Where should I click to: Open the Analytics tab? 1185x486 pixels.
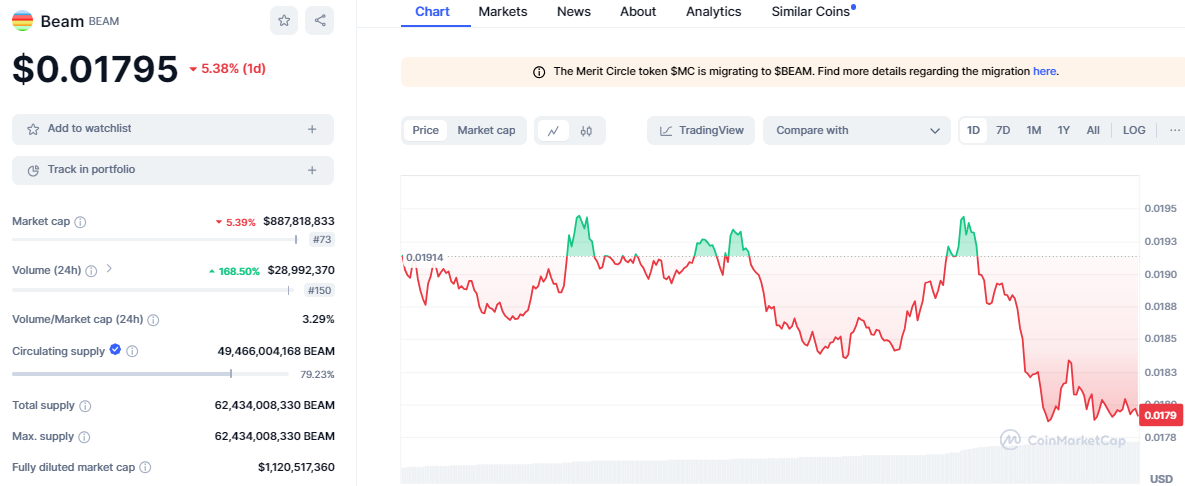tap(713, 11)
